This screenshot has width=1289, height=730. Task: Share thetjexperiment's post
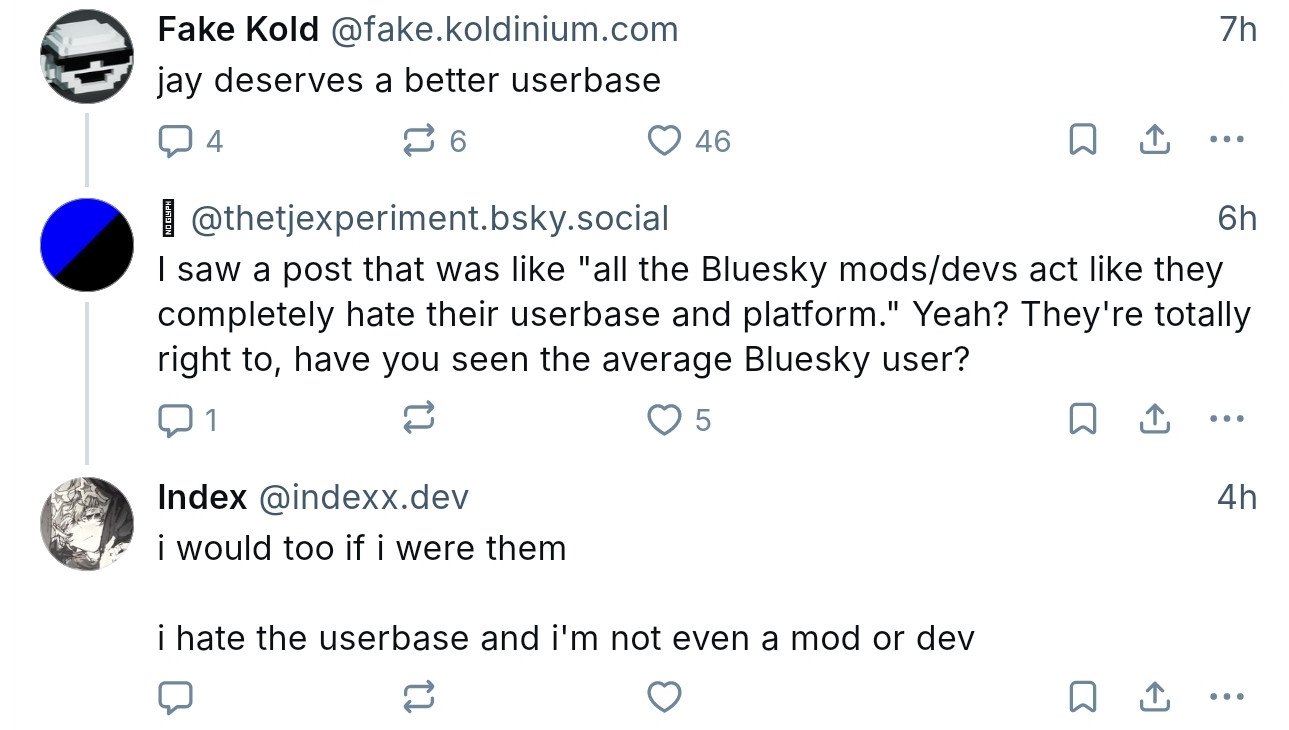(x=1154, y=420)
